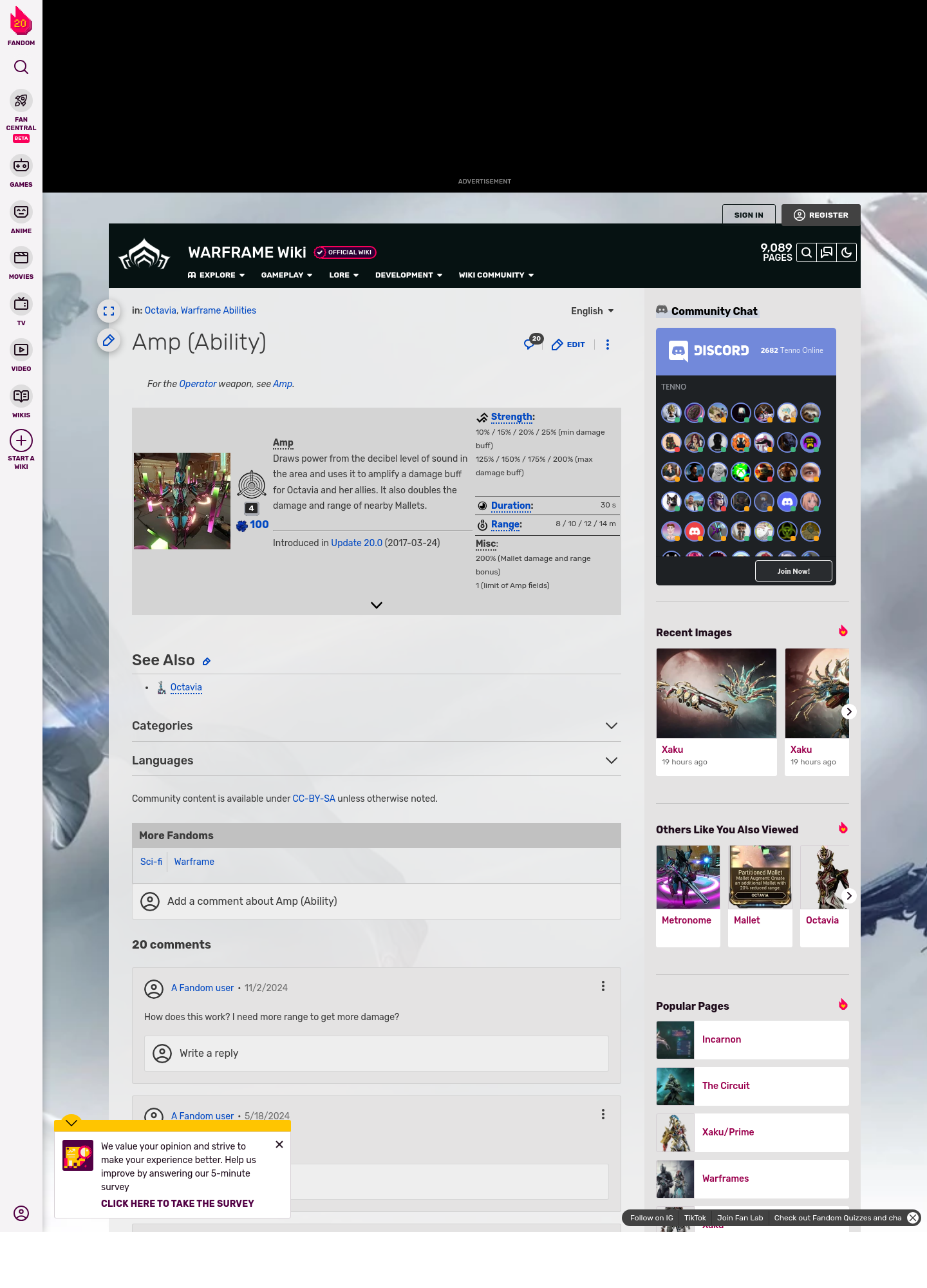Open the page more-actions menu
Screen dimensions: 927x1288
click(608, 345)
